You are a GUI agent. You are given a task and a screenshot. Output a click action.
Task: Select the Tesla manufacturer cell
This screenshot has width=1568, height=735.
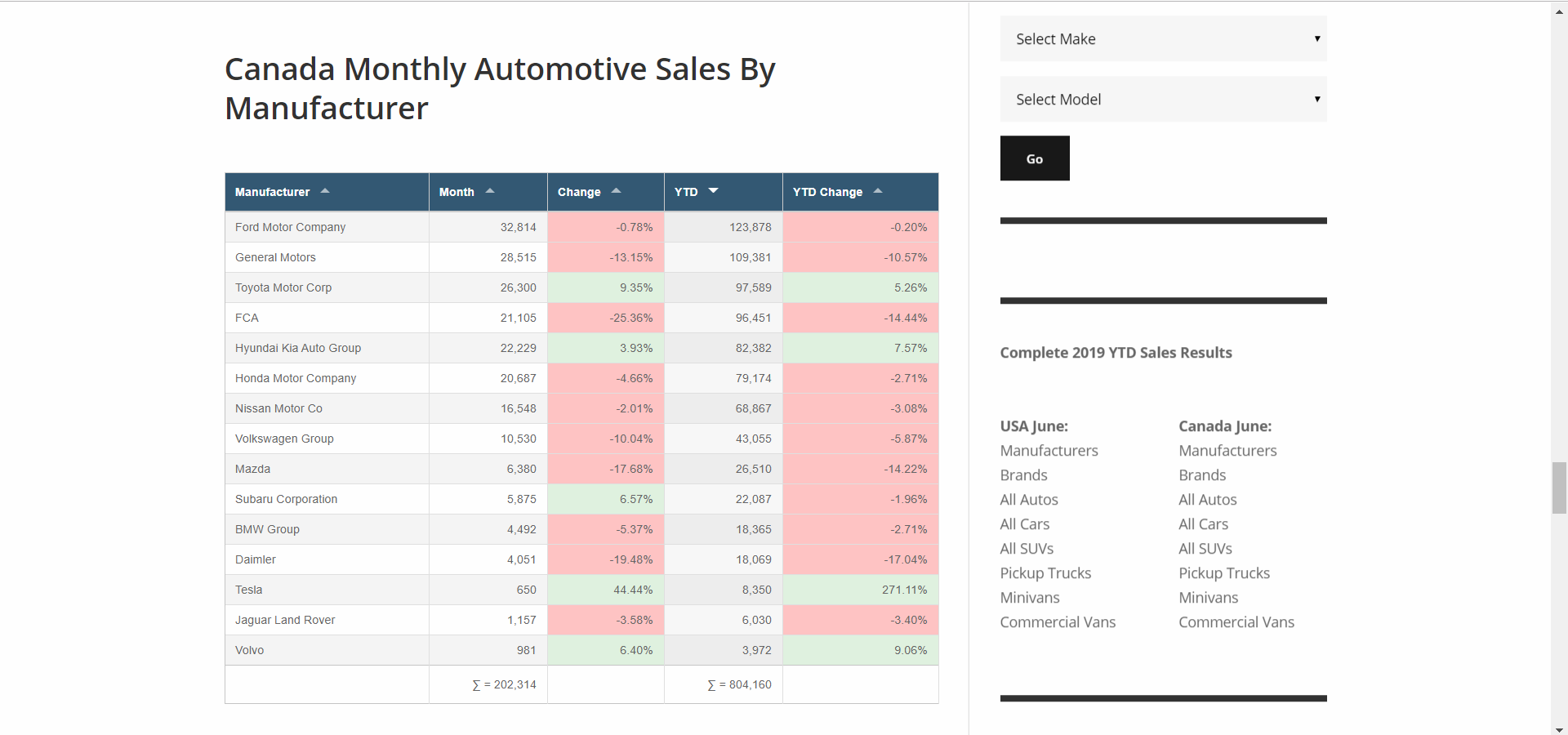[327, 590]
